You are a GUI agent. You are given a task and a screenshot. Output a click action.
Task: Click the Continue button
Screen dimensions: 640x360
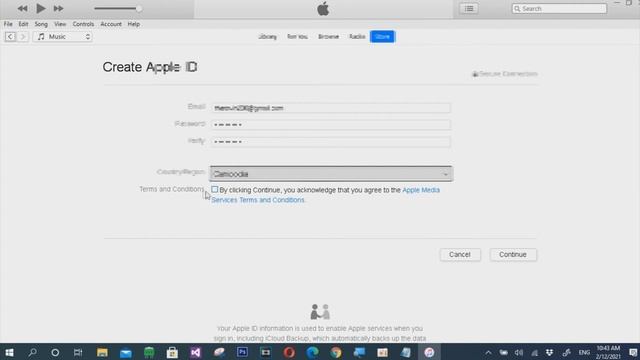(513, 254)
